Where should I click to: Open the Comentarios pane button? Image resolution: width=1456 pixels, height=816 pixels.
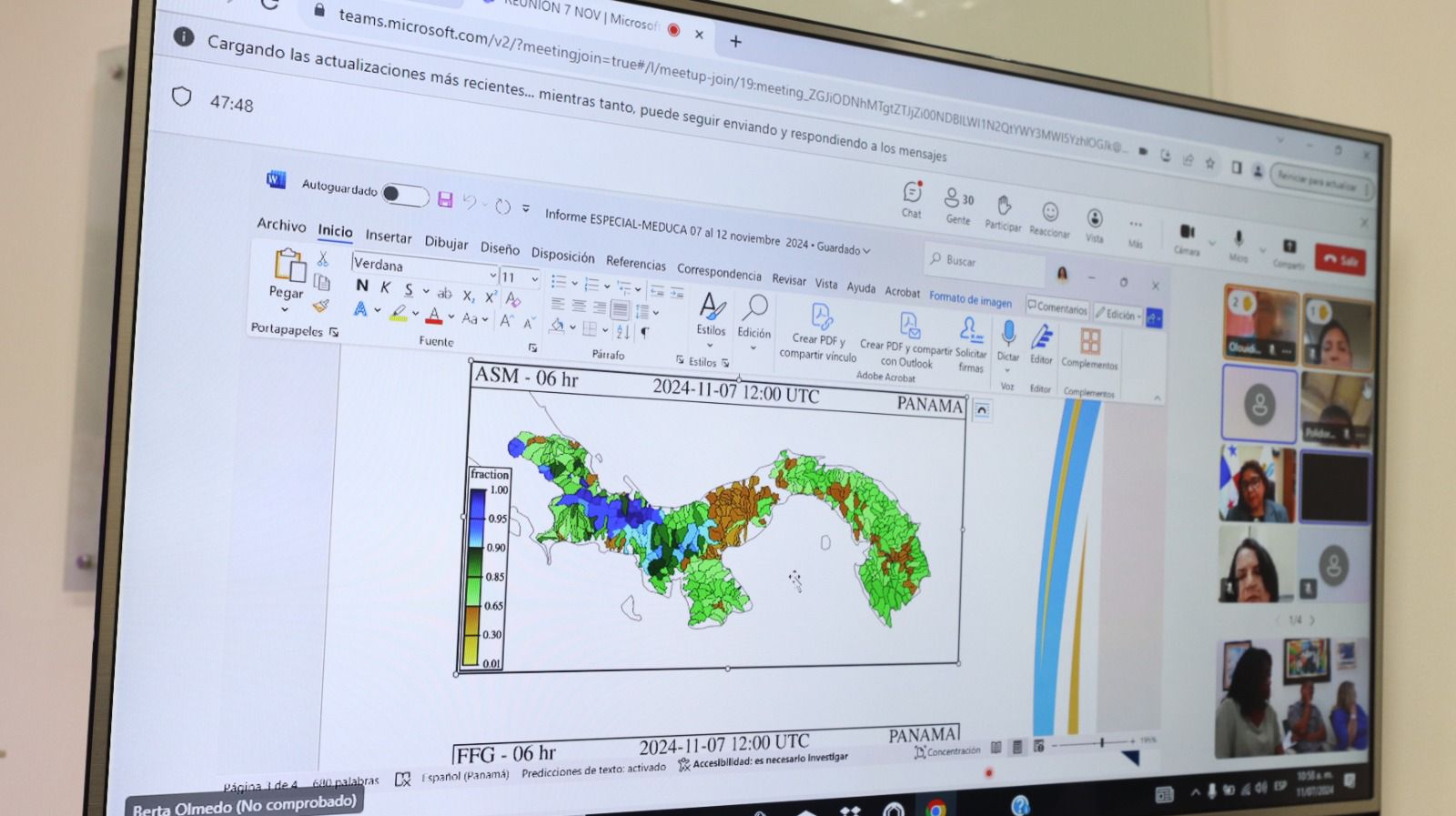pyautogui.click(x=1057, y=308)
